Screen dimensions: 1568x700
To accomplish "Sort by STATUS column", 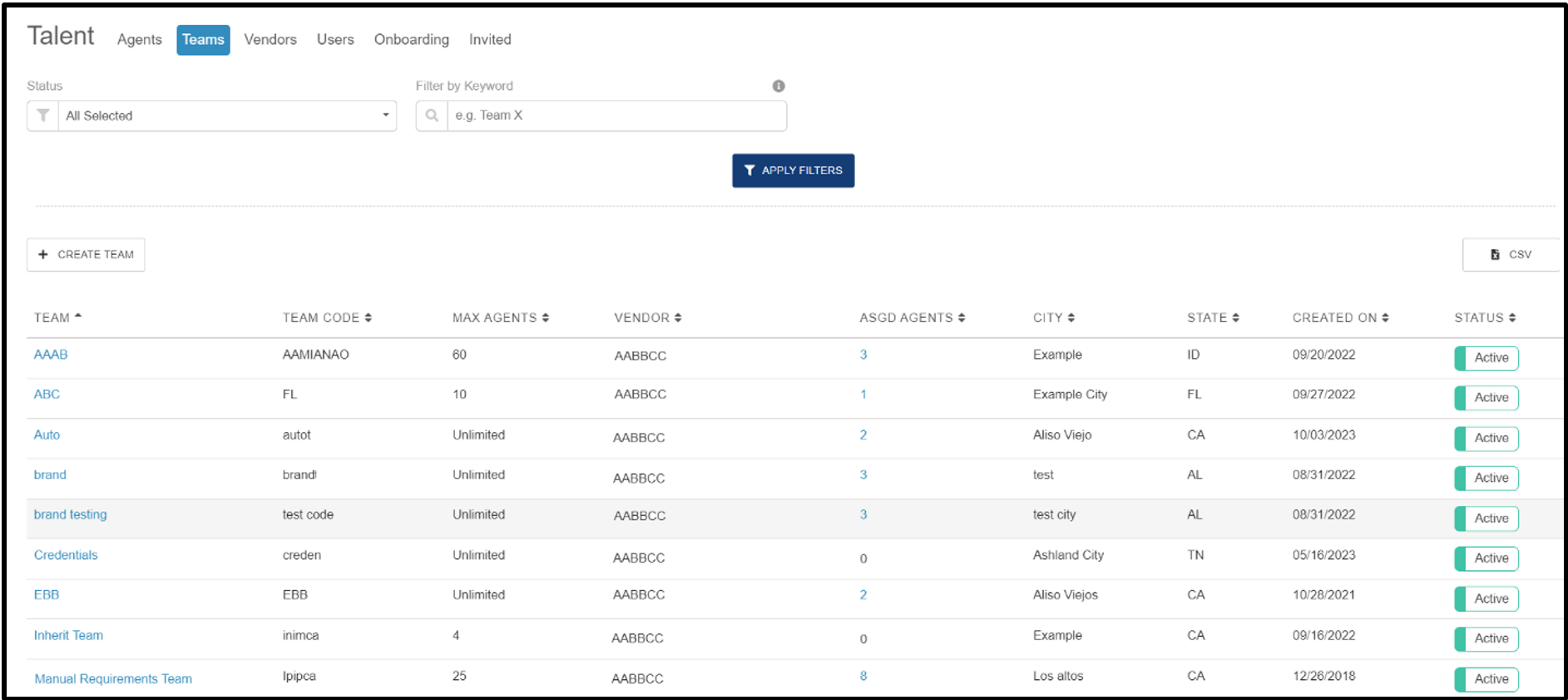I will [1485, 318].
